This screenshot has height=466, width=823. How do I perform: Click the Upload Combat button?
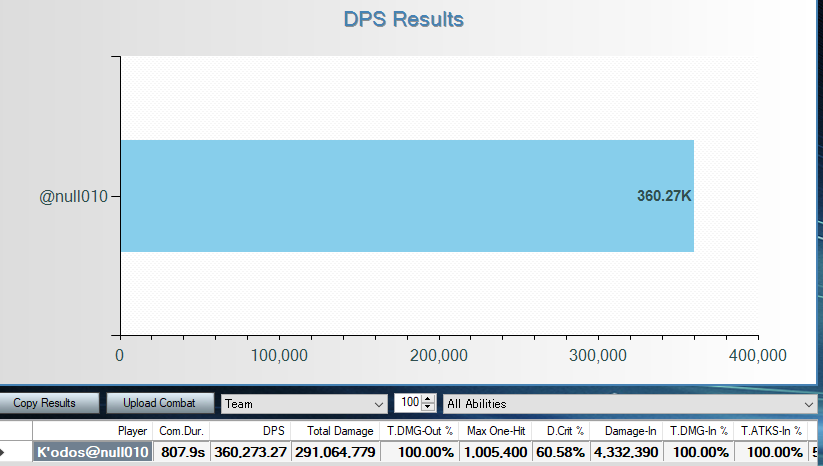(x=160, y=404)
